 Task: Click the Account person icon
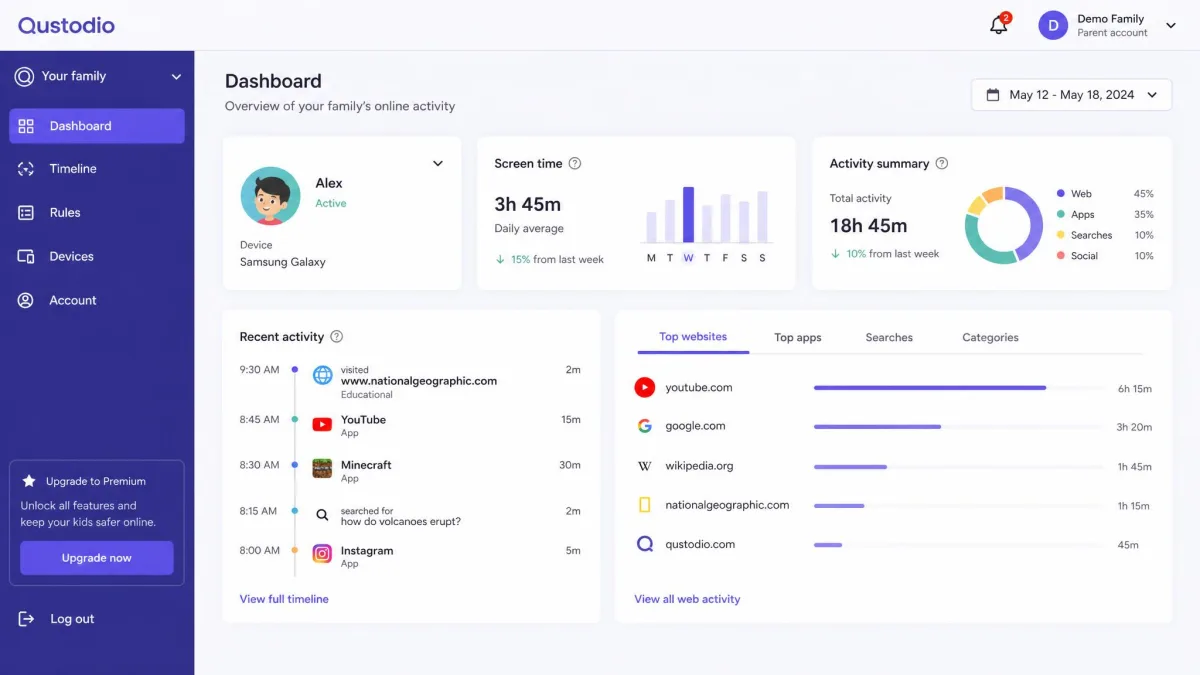pyautogui.click(x=26, y=300)
